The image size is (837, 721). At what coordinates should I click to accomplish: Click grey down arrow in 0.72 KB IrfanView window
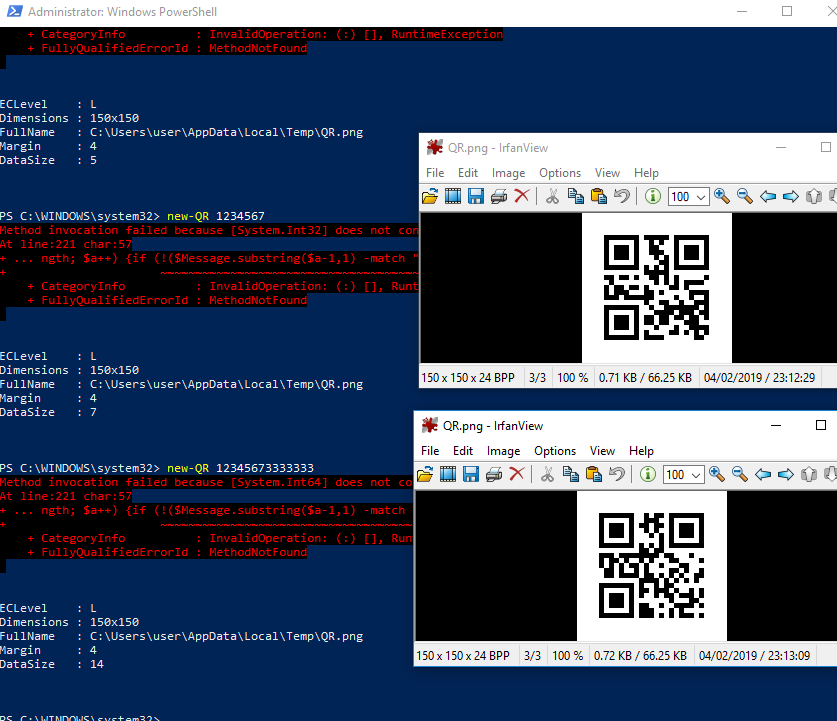point(830,474)
